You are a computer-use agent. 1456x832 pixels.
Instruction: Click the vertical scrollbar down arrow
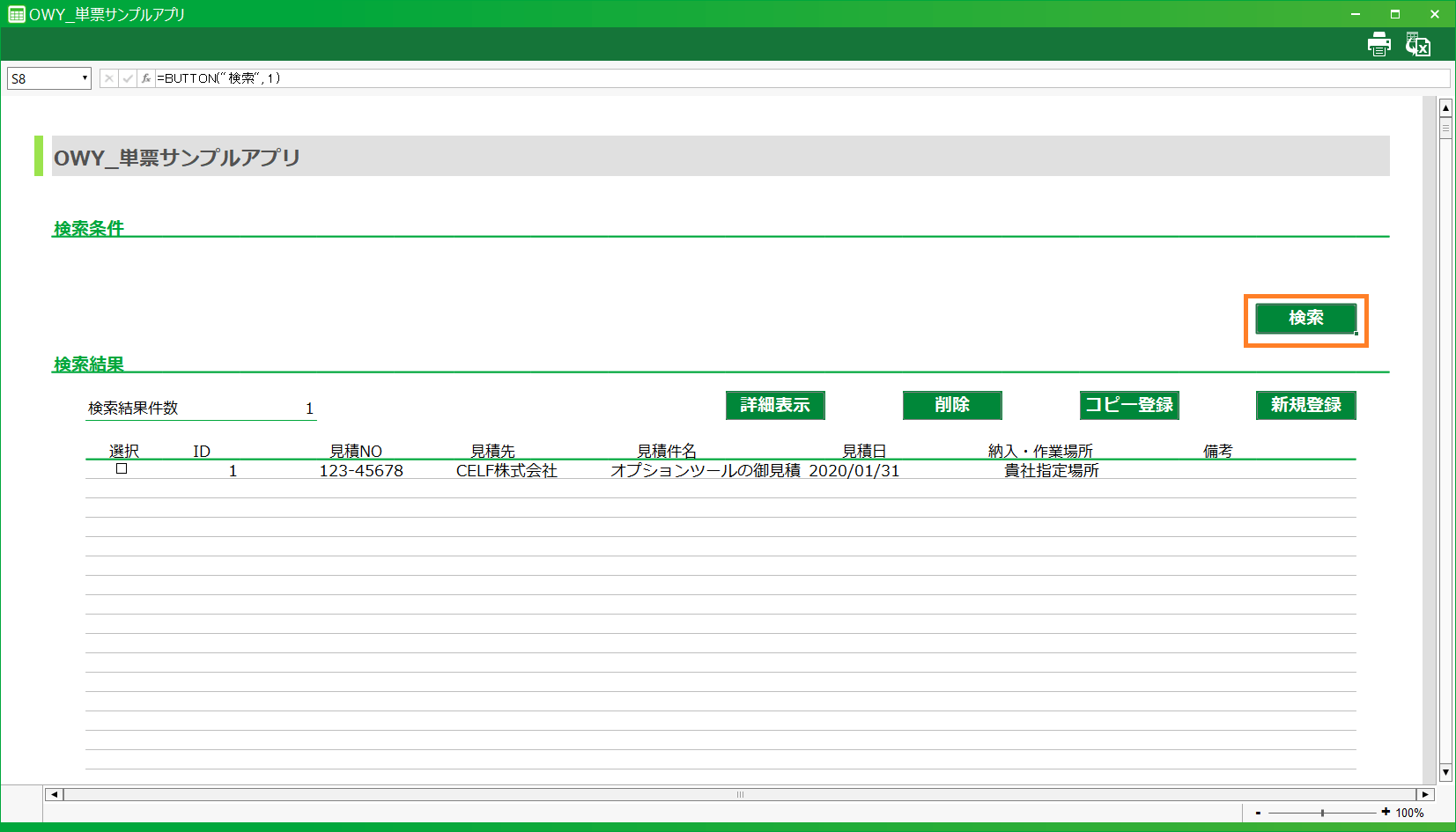point(1445,772)
